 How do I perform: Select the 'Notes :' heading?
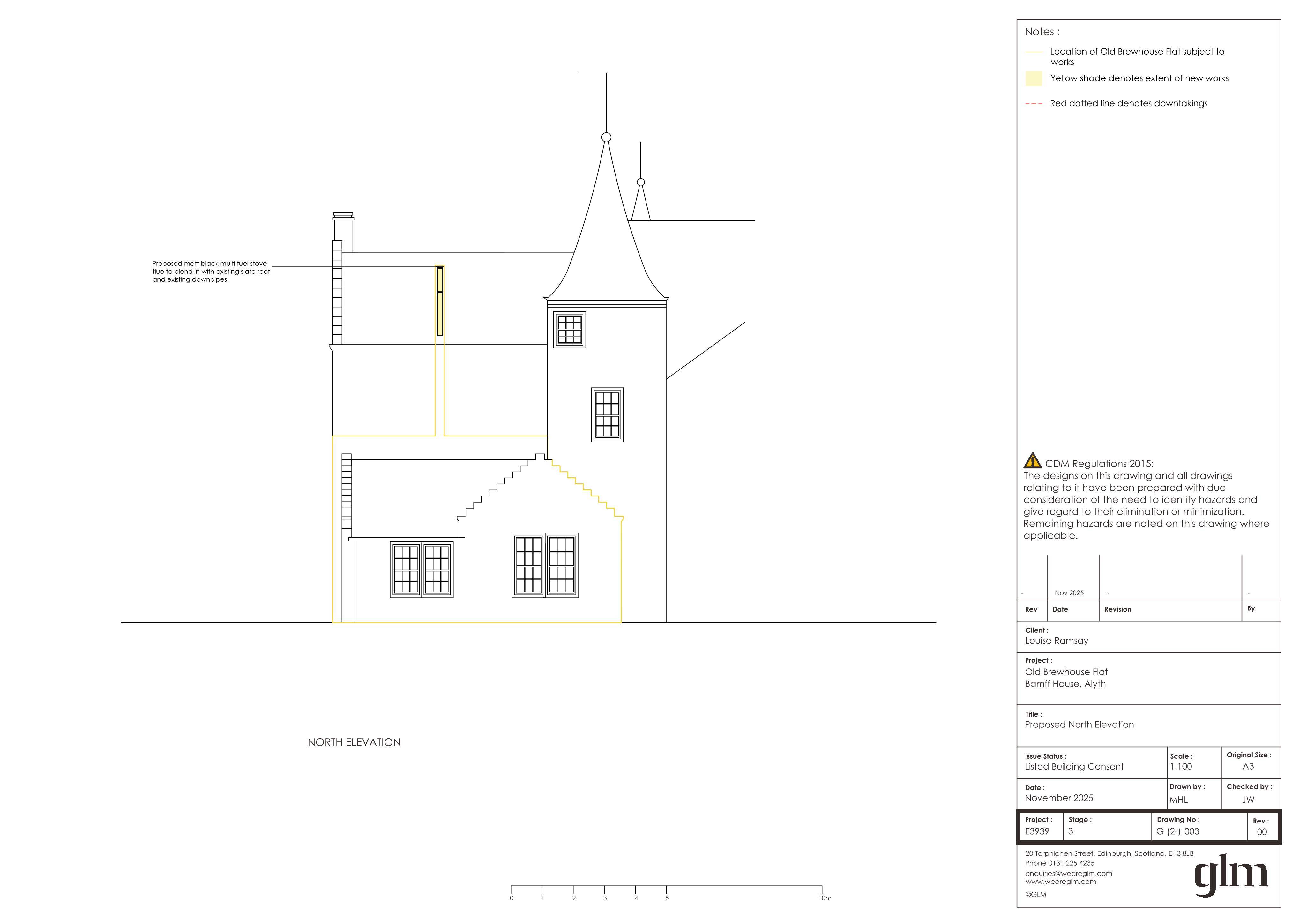(x=1042, y=32)
